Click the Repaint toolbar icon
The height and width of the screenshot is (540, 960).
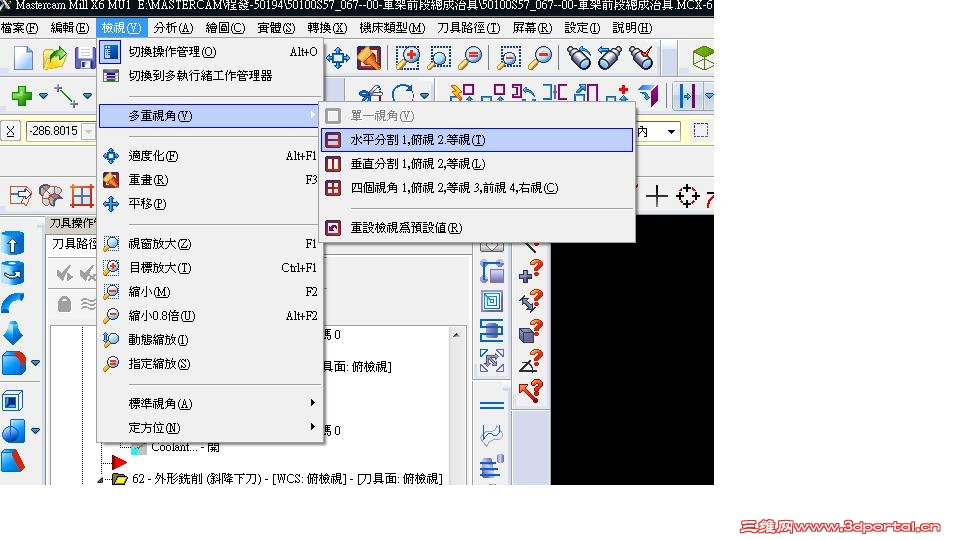(x=369, y=58)
